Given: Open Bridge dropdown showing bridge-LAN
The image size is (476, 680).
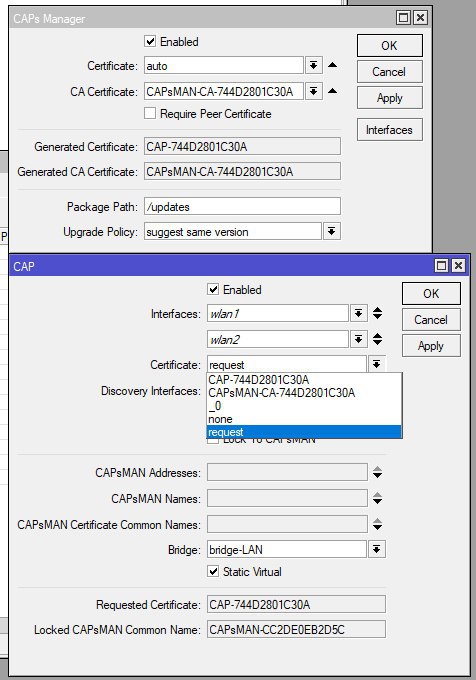Looking at the screenshot, I should click(x=376, y=549).
